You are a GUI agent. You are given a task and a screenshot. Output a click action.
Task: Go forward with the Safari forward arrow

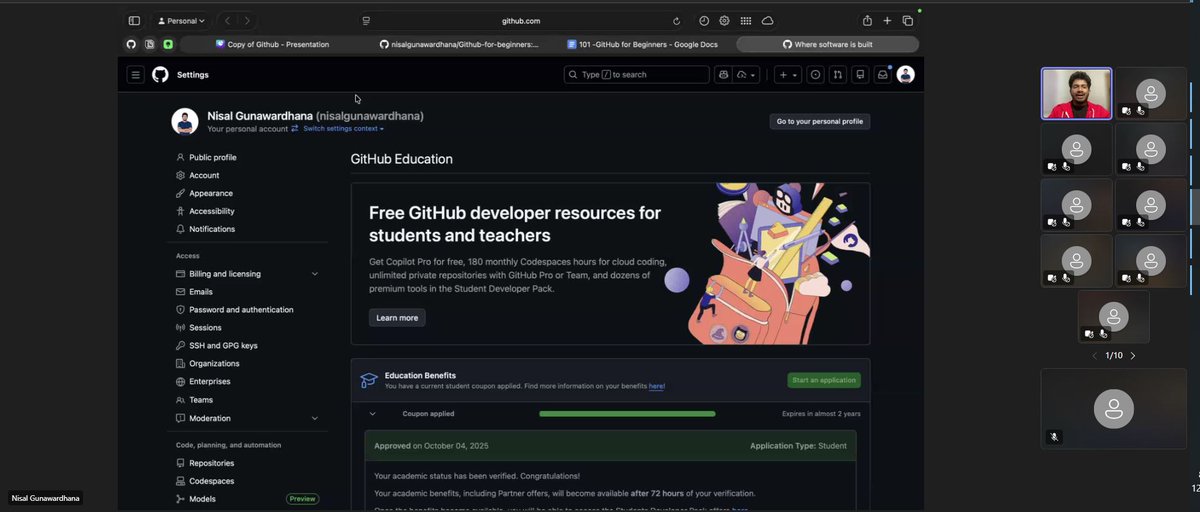[x=247, y=20]
